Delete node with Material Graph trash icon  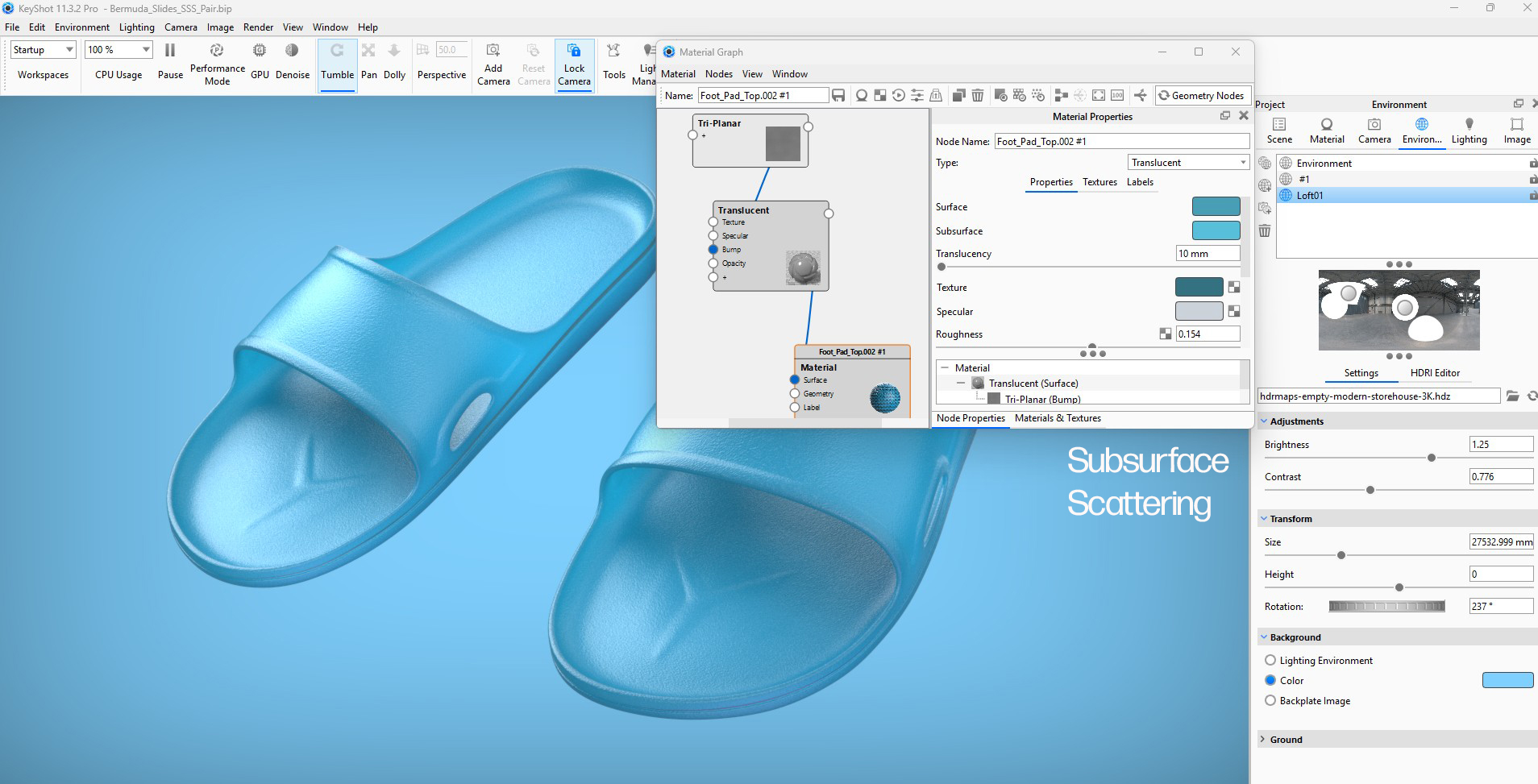978,96
